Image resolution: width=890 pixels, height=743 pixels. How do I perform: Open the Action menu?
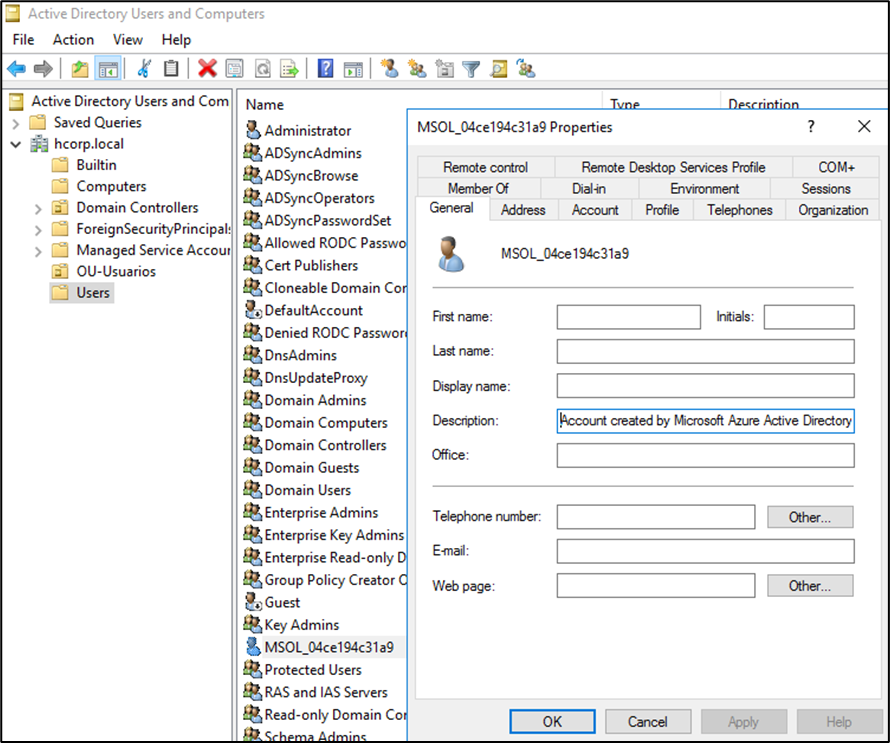tap(73, 40)
